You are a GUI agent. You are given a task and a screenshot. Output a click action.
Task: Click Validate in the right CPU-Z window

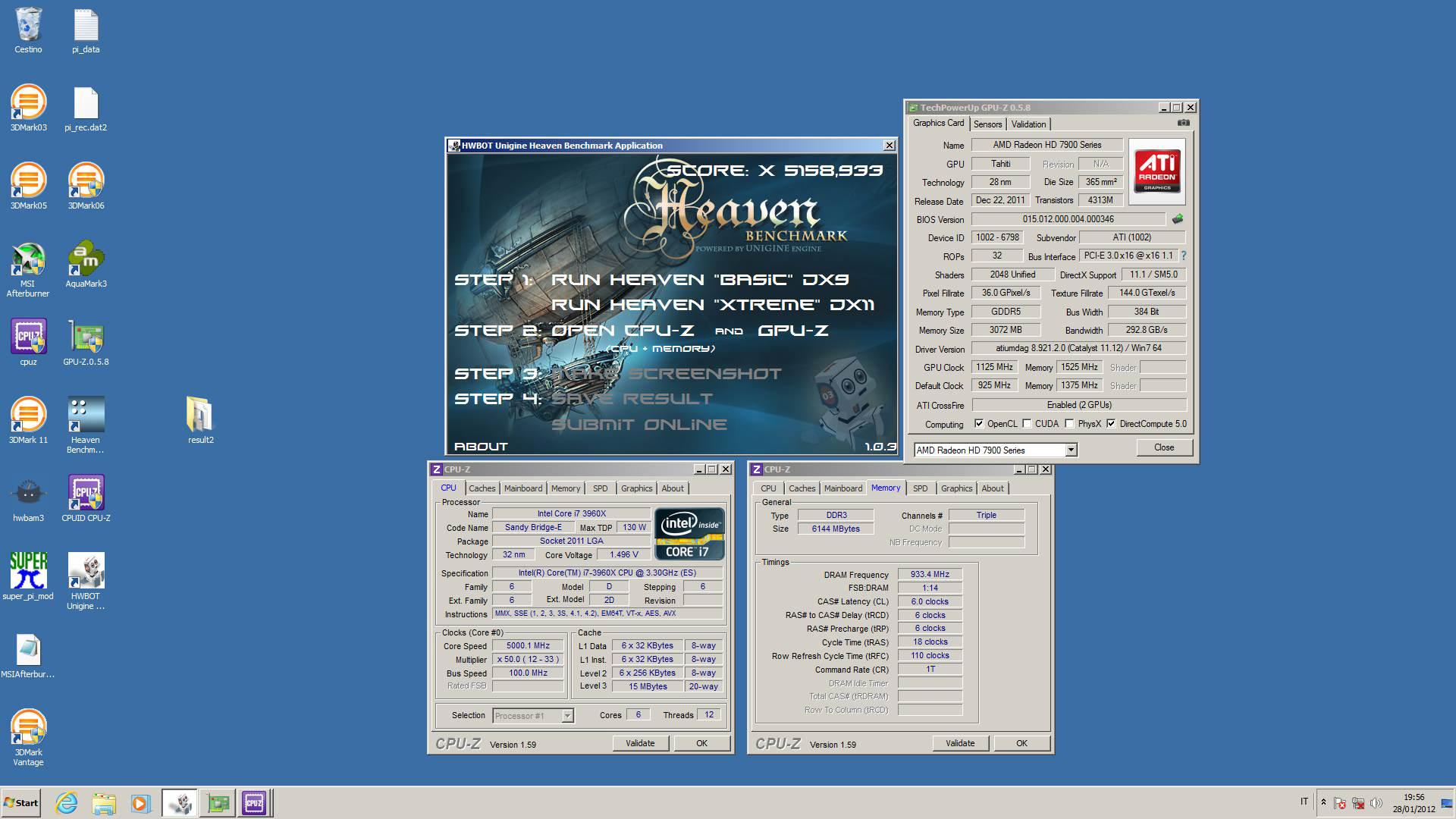960,743
